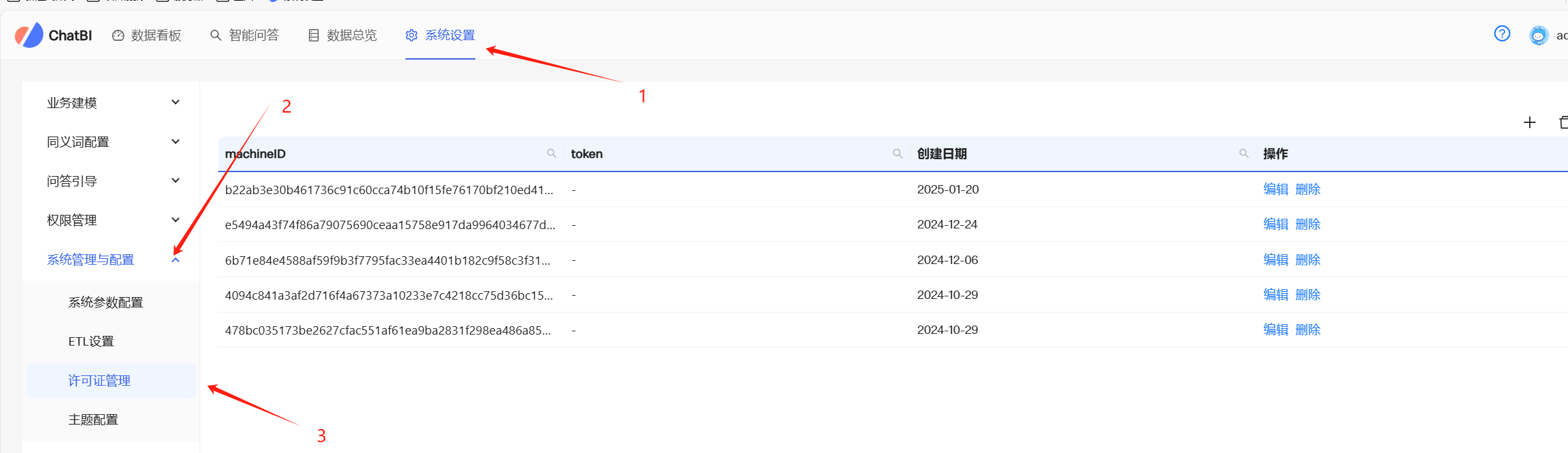
Task: Open the user avatar profile icon
Action: coord(1538,35)
